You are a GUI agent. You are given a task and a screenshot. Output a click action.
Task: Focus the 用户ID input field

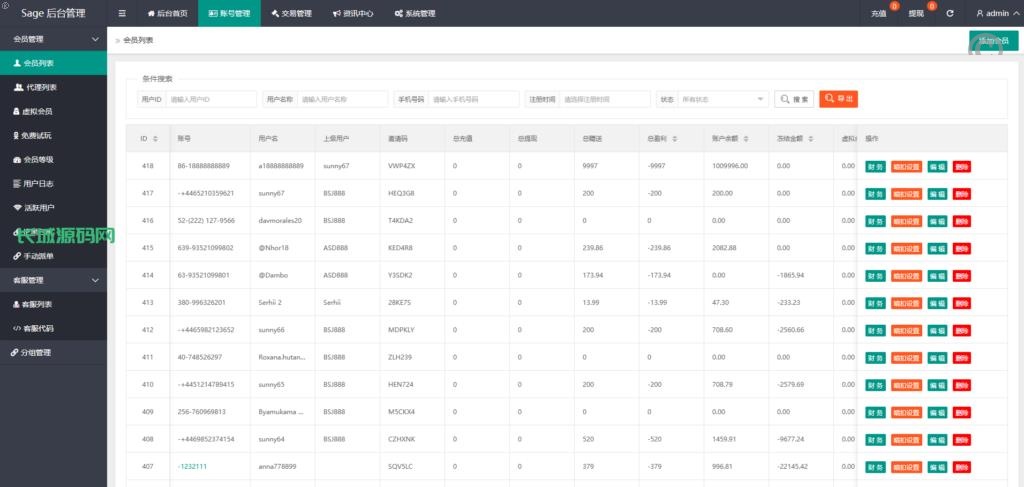tap(211, 99)
